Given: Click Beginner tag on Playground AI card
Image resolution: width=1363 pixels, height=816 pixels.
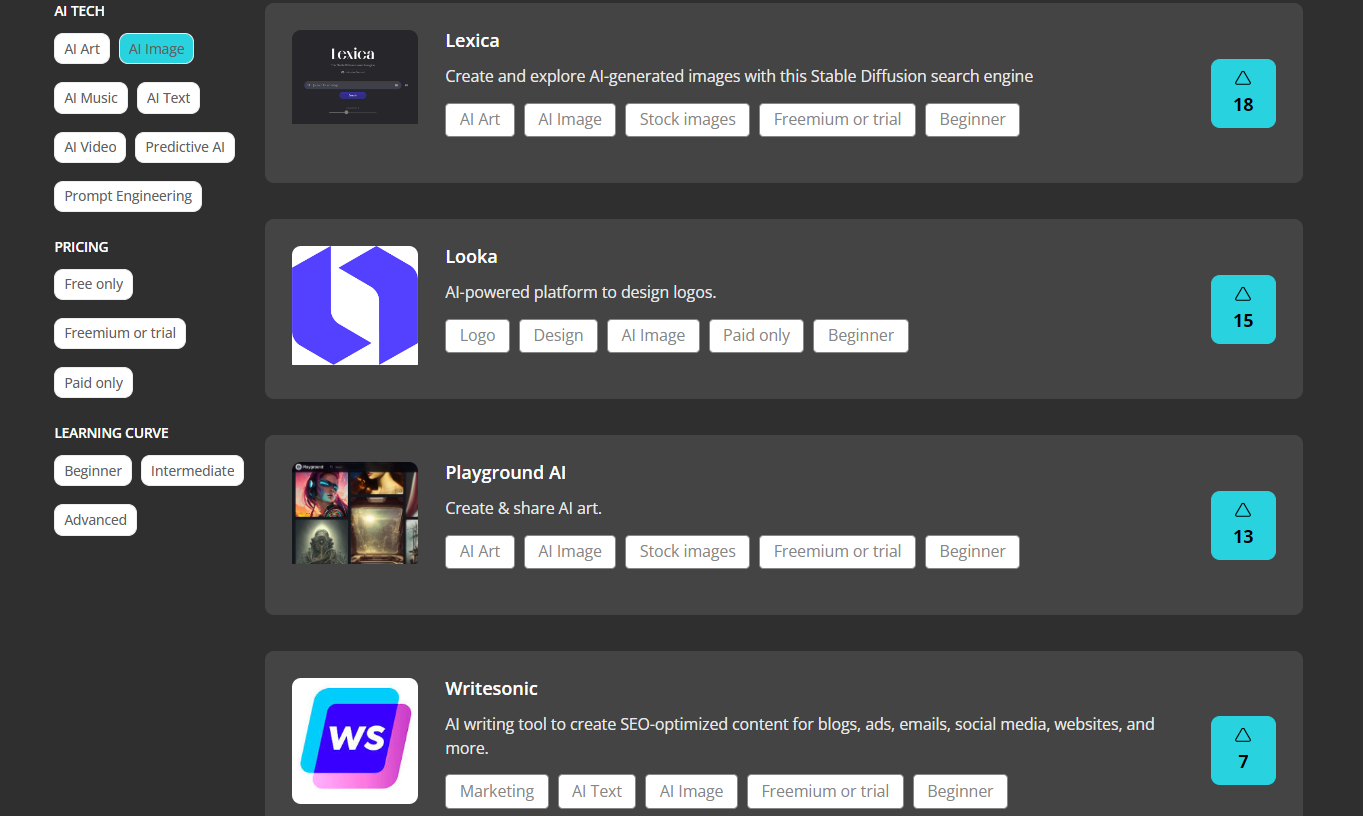Looking at the screenshot, I should [972, 552].
